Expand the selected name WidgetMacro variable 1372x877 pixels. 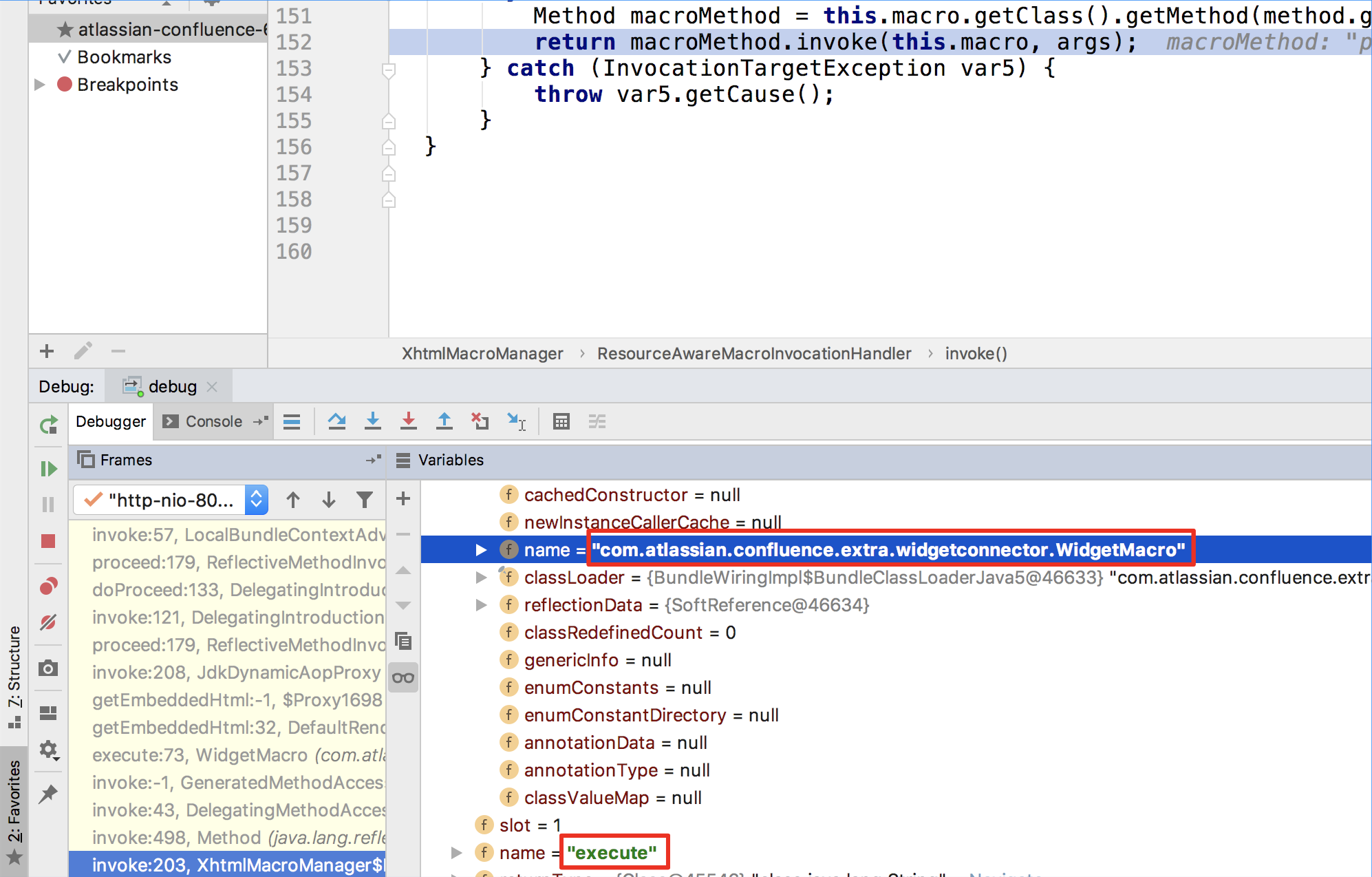click(481, 550)
